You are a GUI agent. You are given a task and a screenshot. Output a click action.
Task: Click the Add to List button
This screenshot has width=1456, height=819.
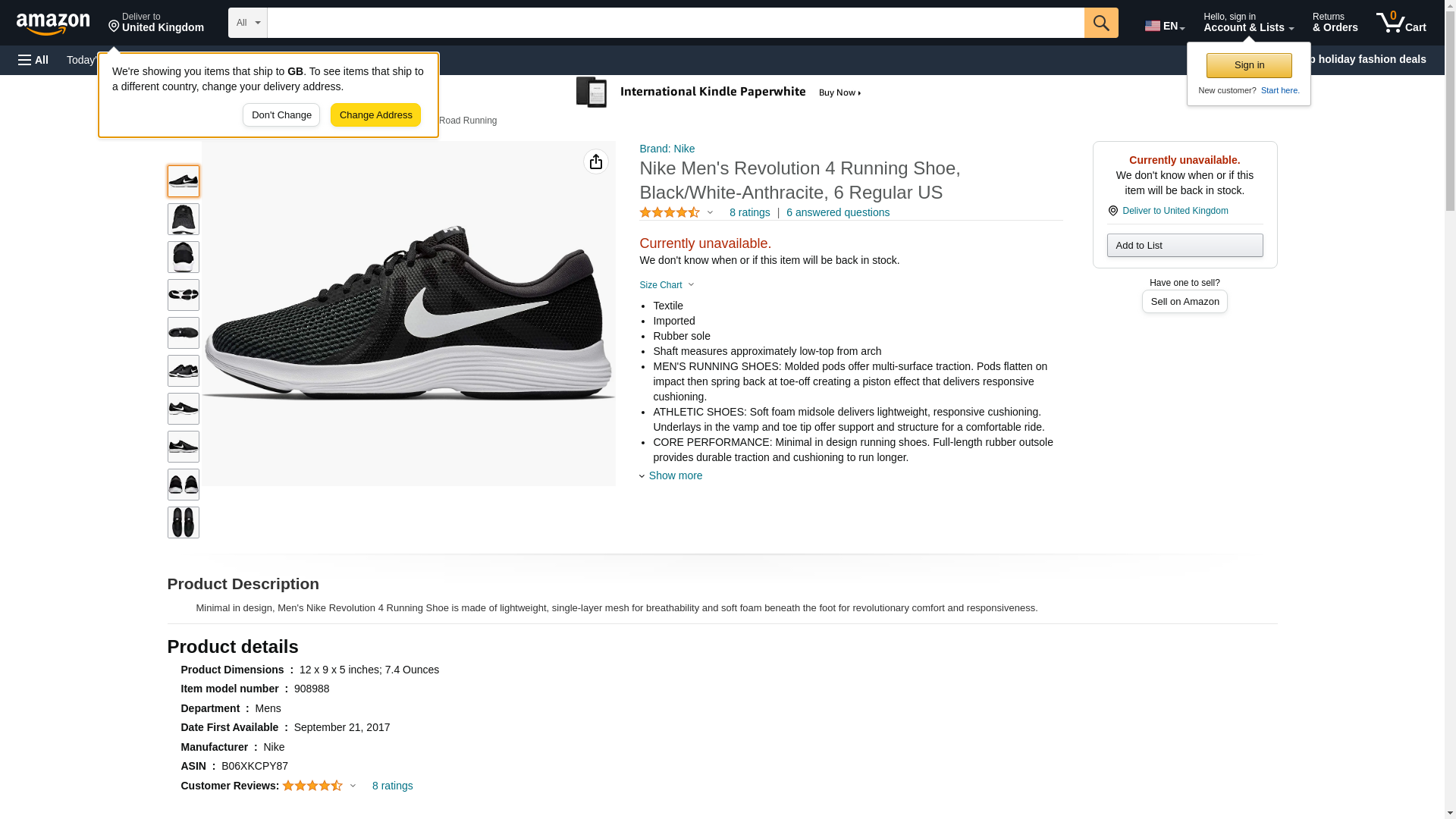tap(1184, 246)
